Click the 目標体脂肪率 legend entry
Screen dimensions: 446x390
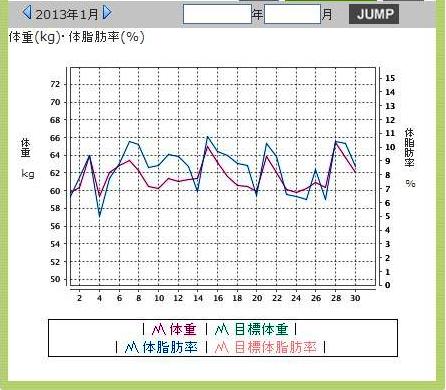coord(266,347)
